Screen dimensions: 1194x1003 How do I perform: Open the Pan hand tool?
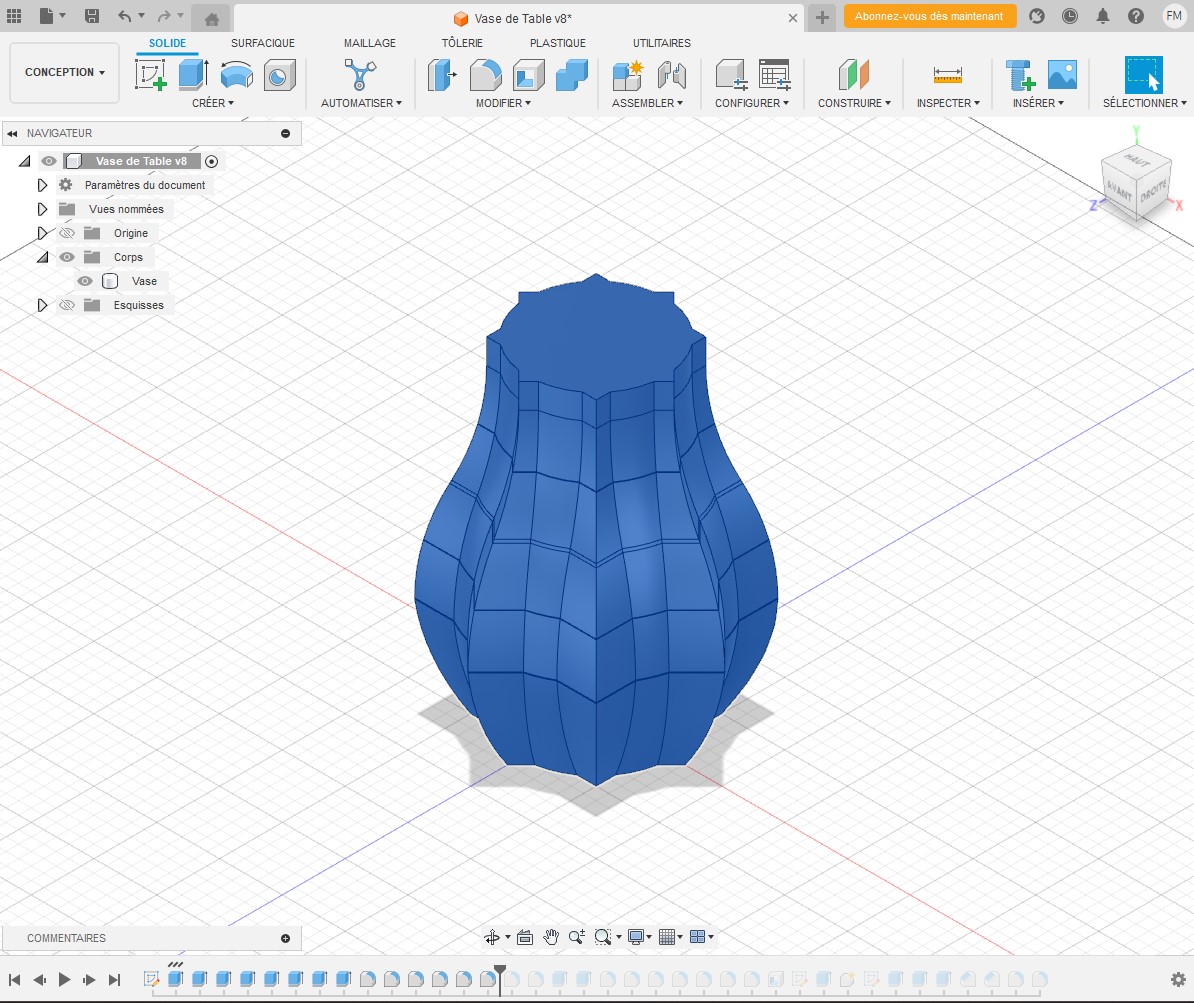click(551, 937)
